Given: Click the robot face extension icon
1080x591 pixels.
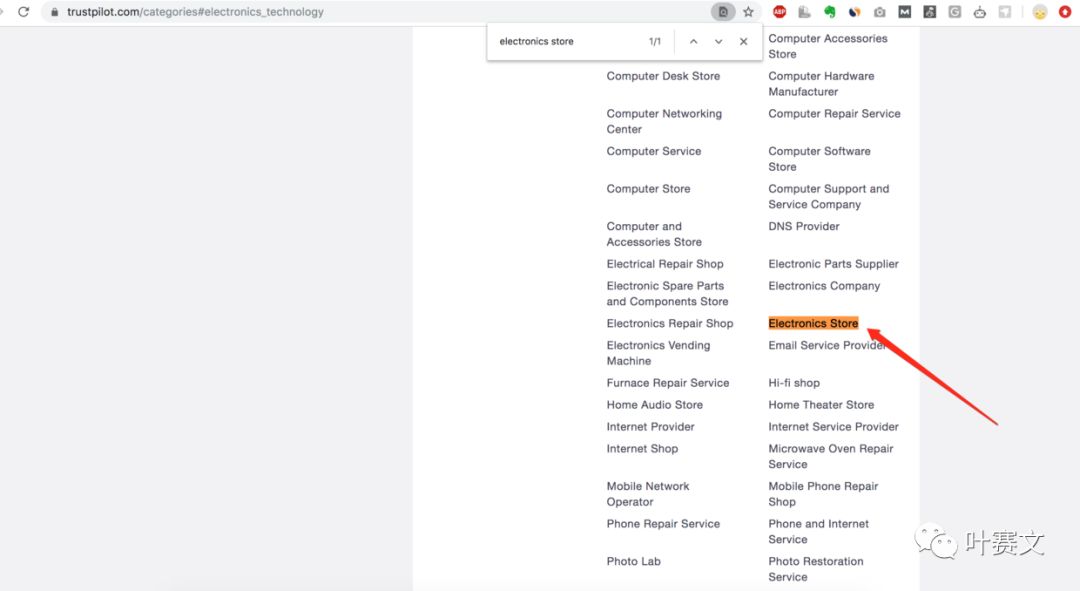Looking at the screenshot, I should [x=979, y=12].
